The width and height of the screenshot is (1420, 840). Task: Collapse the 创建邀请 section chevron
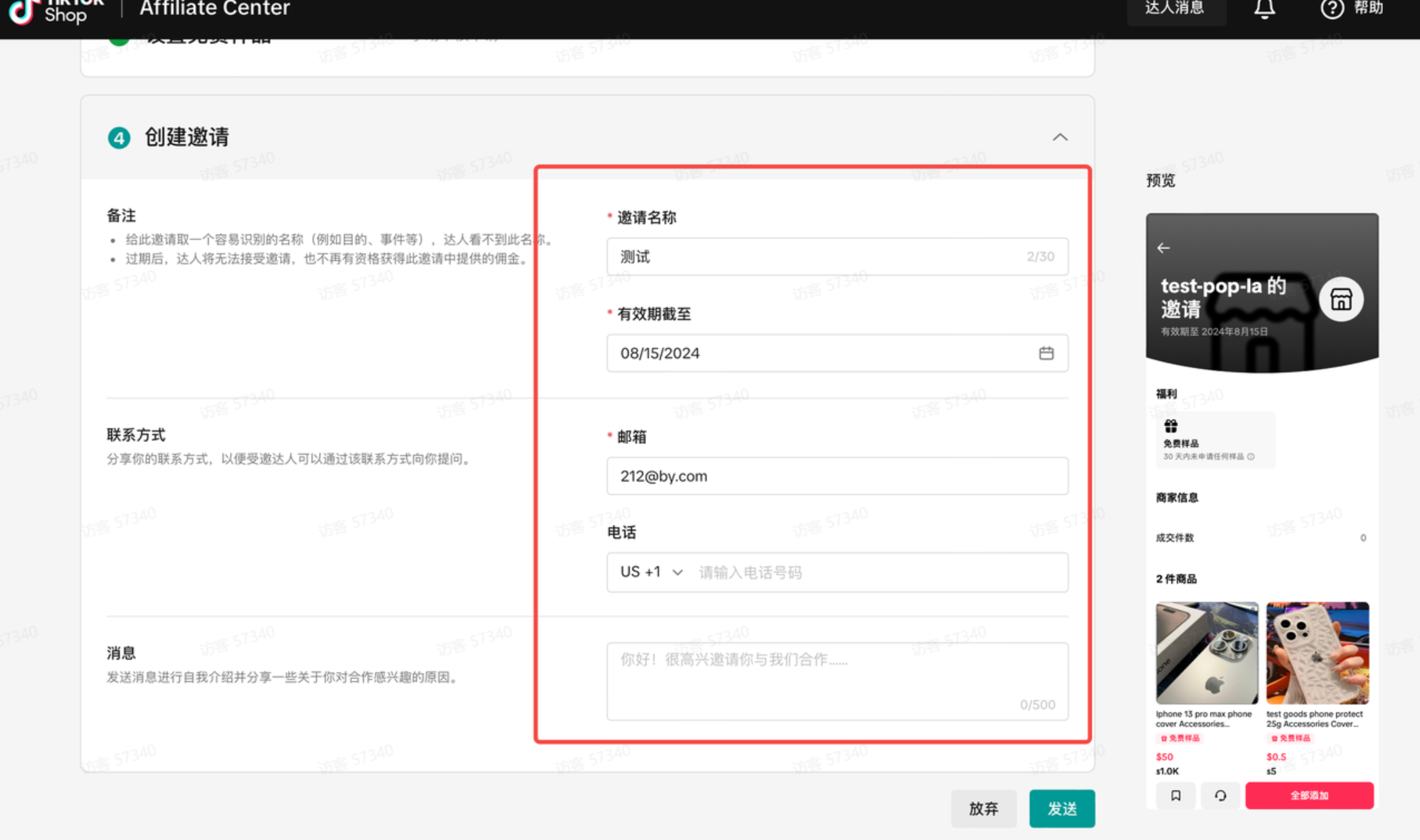click(1060, 137)
